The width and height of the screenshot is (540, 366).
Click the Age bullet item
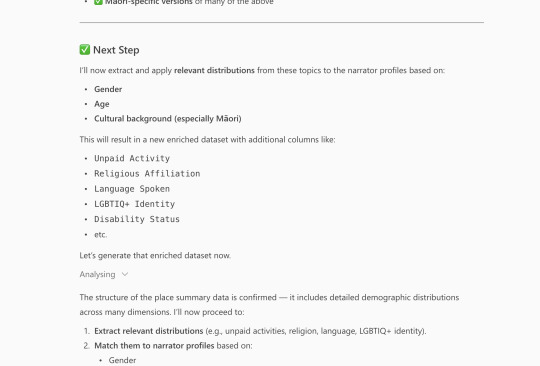click(x=102, y=104)
